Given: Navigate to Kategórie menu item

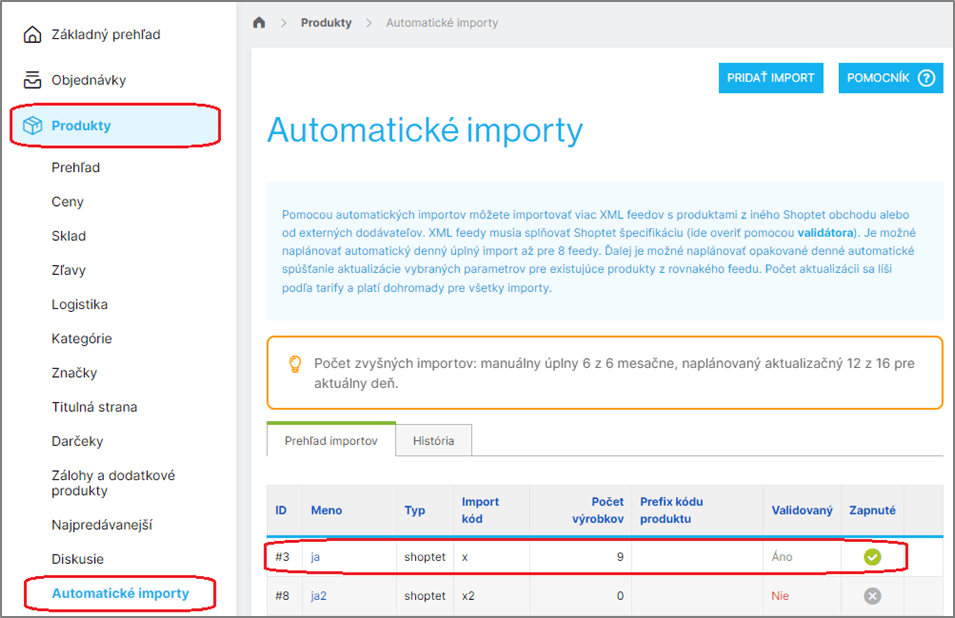Looking at the screenshot, I should tap(82, 339).
